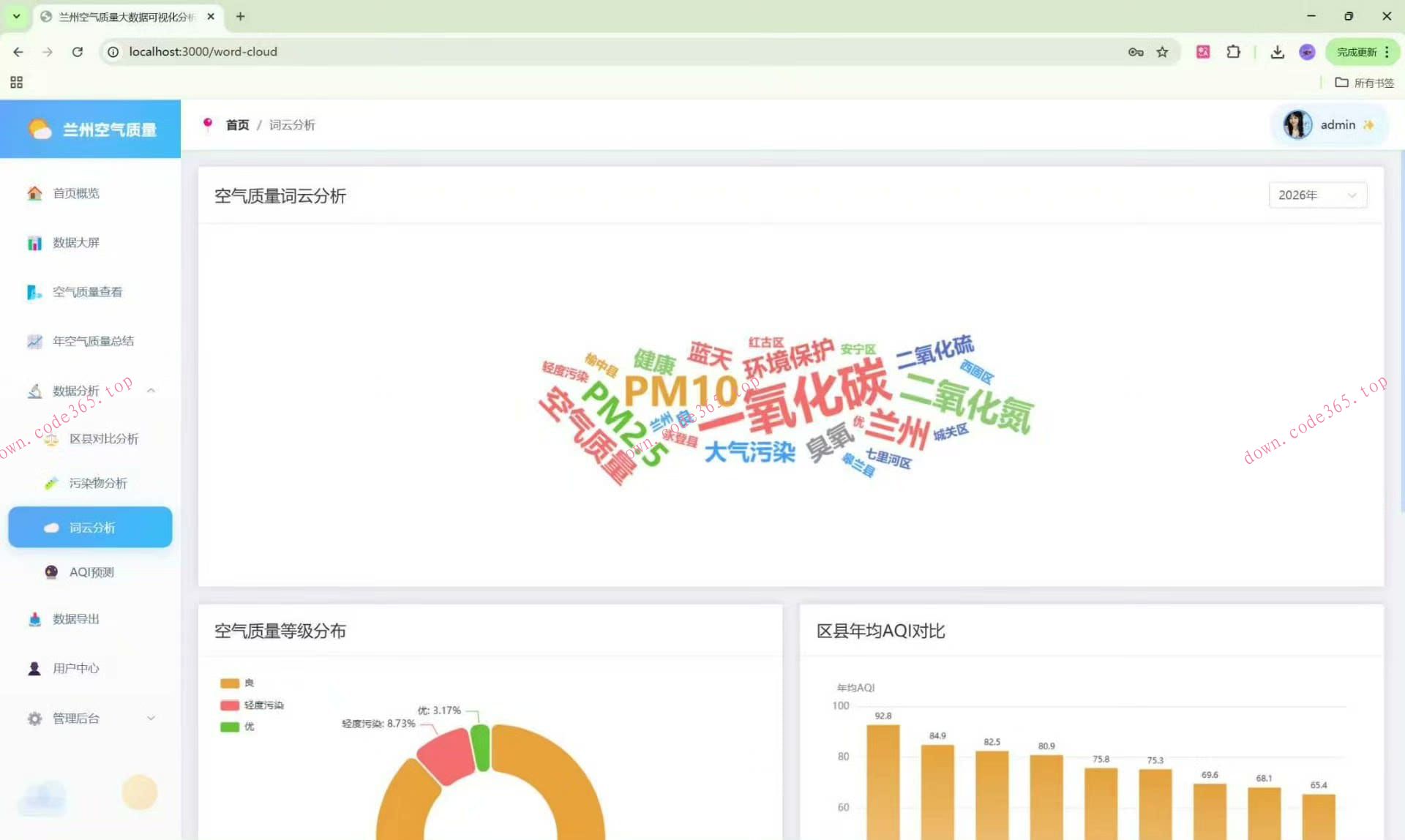
Task: Open the 首页概览 home icon in sidebar
Action: click(34, 193)
